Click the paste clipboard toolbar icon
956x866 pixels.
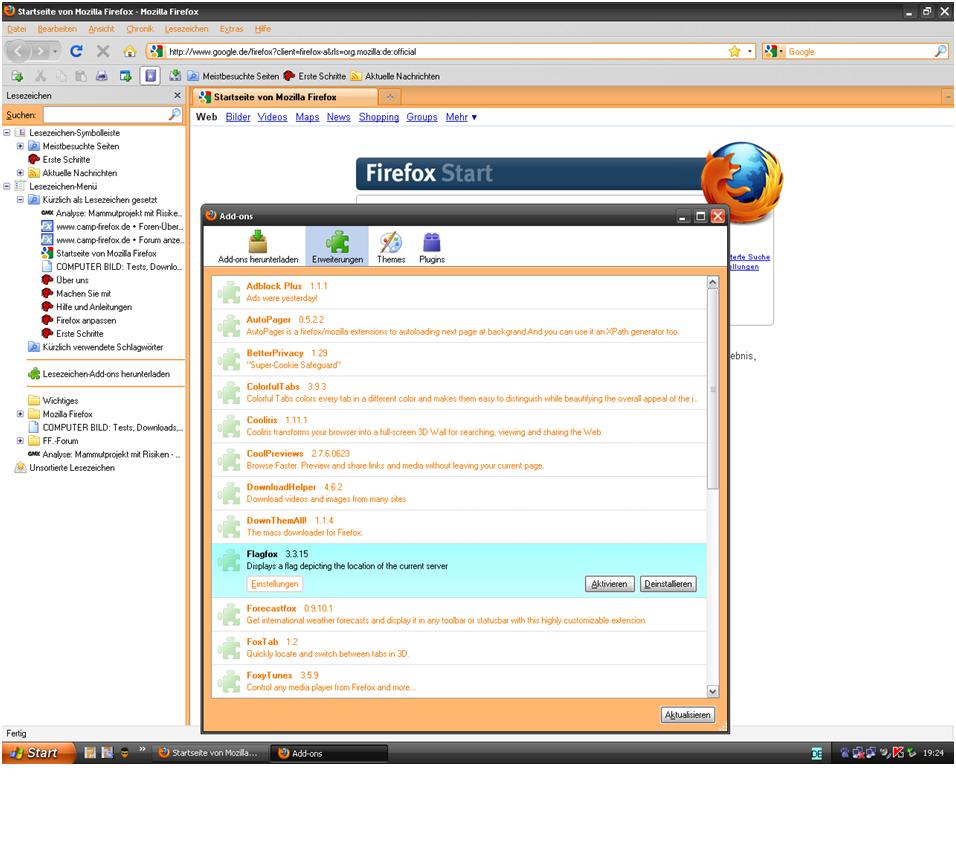click(81, 76)
